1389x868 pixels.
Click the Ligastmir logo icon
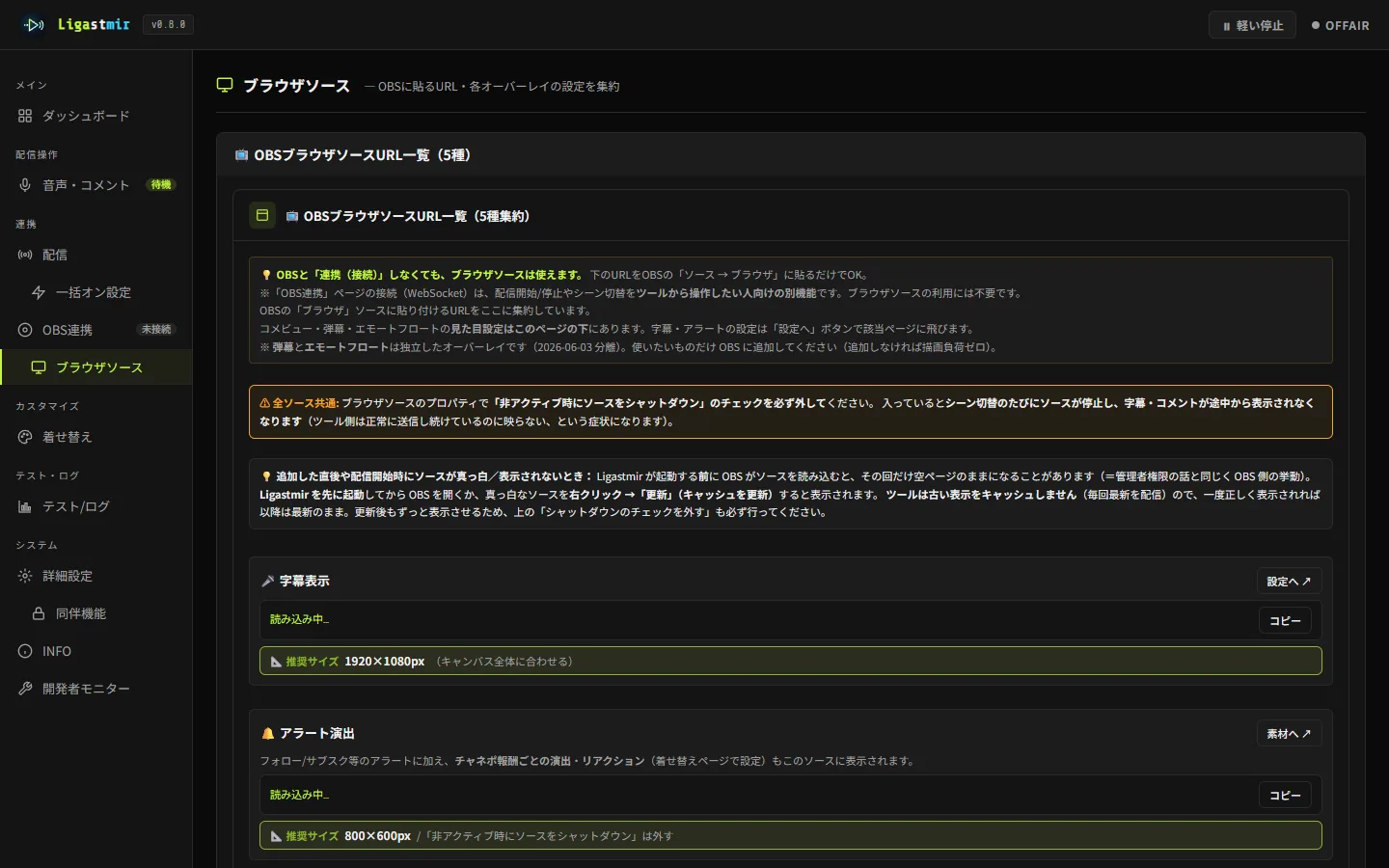[34, 25]
